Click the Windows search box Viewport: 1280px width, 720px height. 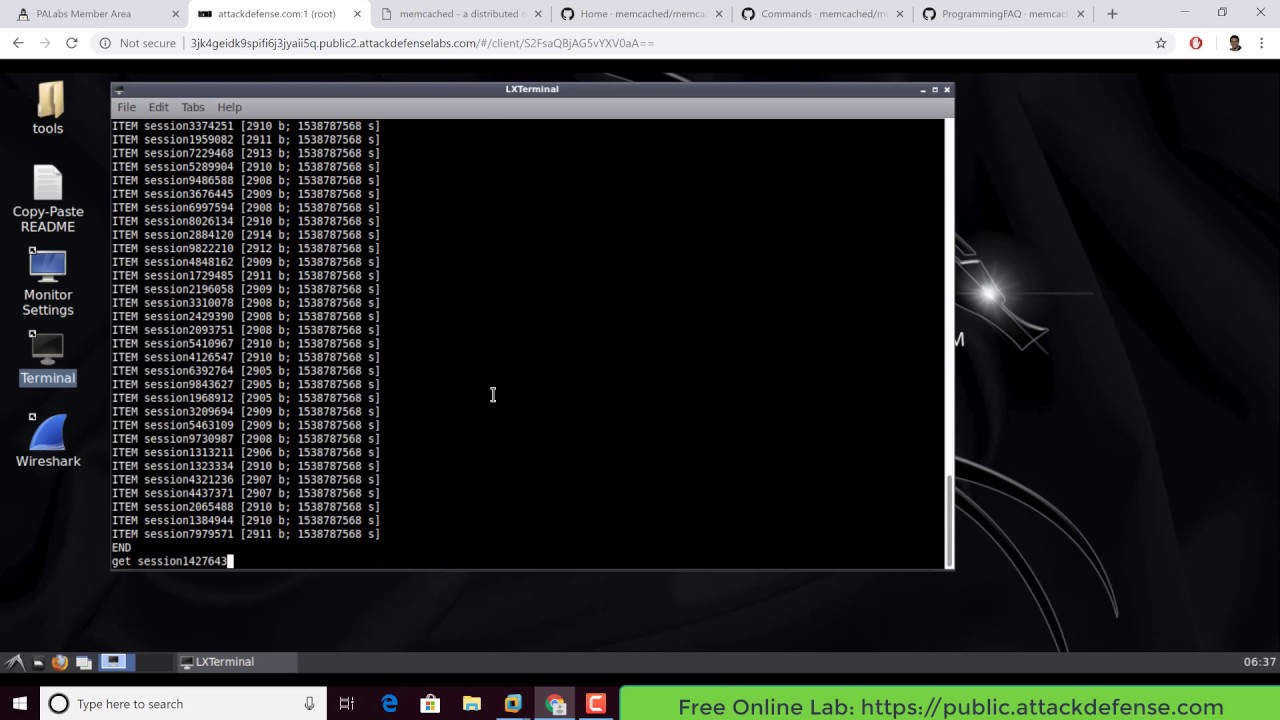183,704
